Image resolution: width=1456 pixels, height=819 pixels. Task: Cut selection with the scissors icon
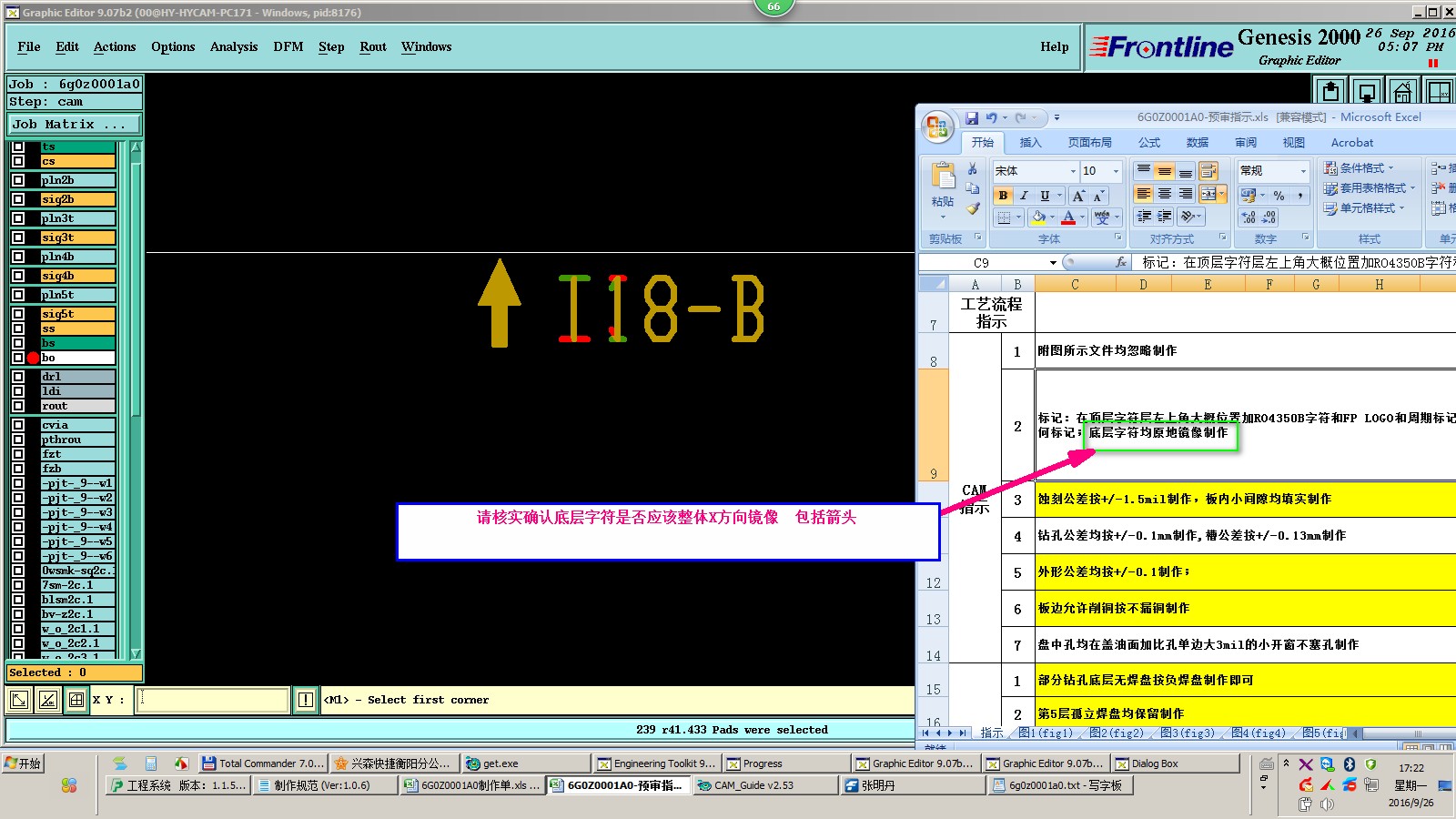tap(973, 169)
